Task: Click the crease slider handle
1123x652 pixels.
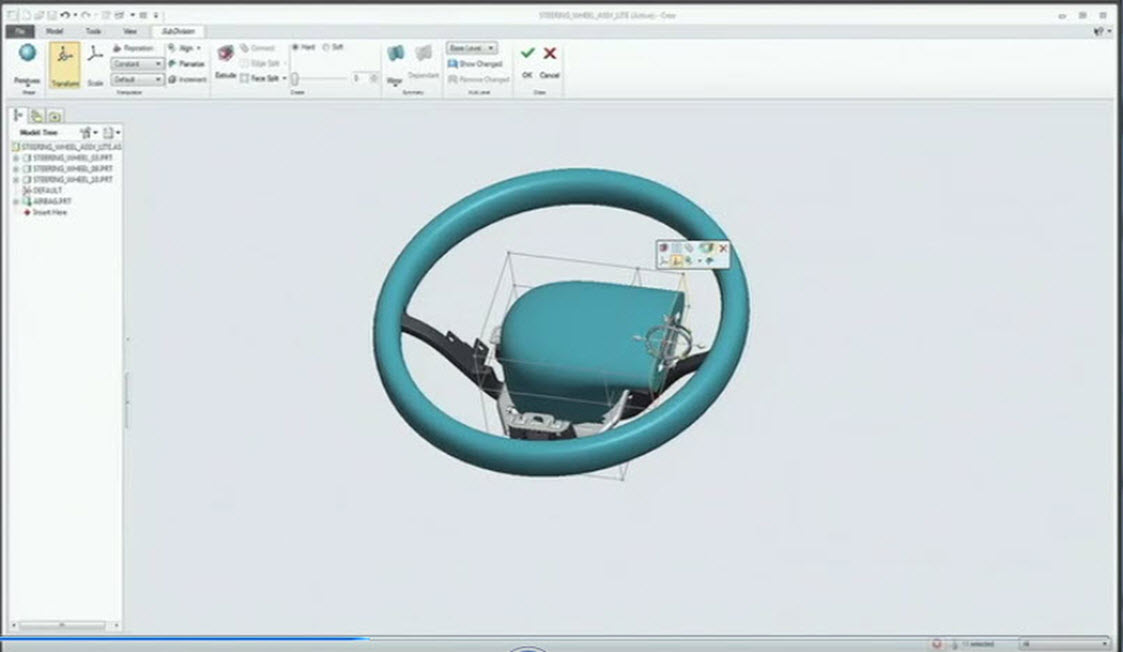Action: (x=294, y=78)
